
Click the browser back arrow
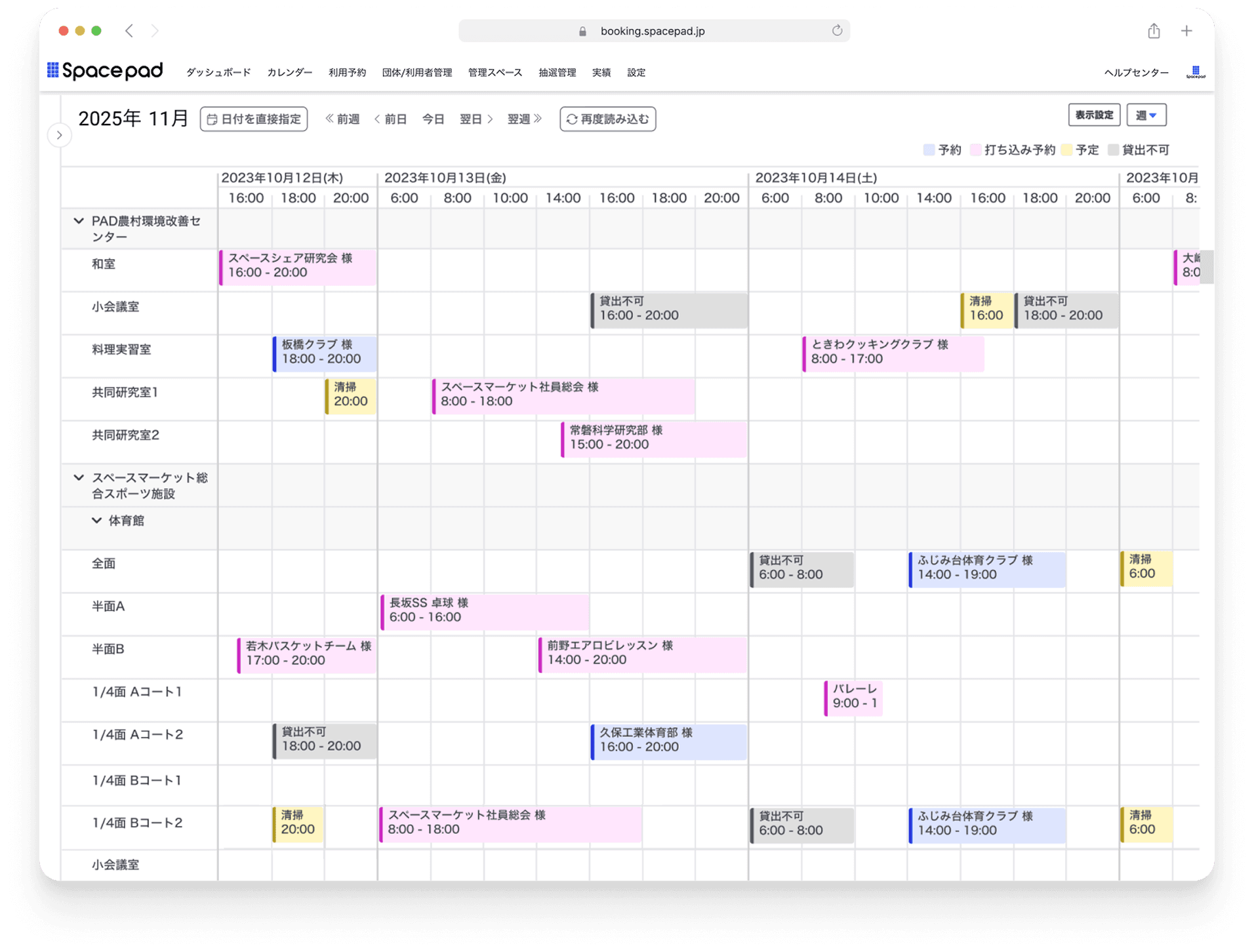click(x=129, y=31)
